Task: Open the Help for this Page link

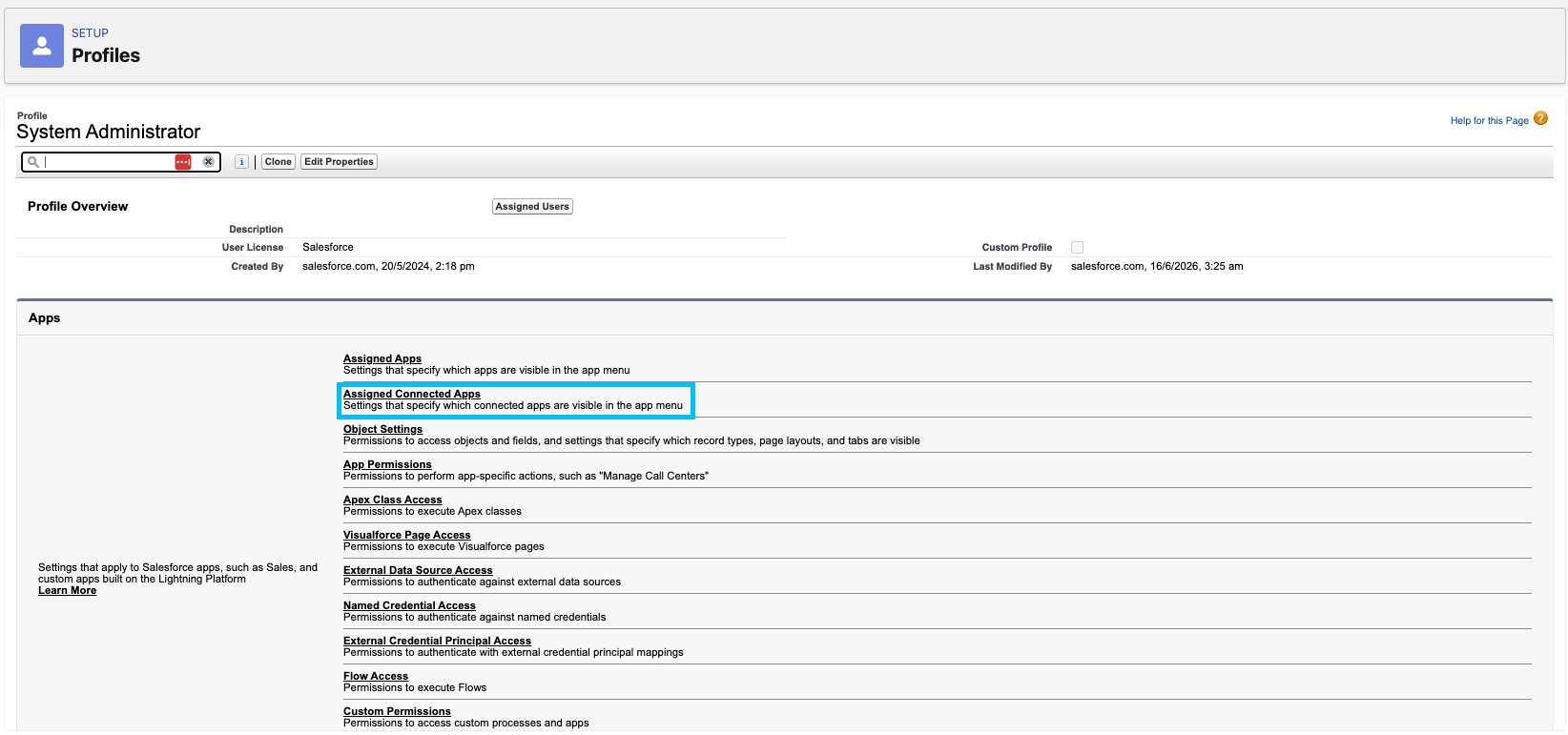Action: (x=1489, y=121)
